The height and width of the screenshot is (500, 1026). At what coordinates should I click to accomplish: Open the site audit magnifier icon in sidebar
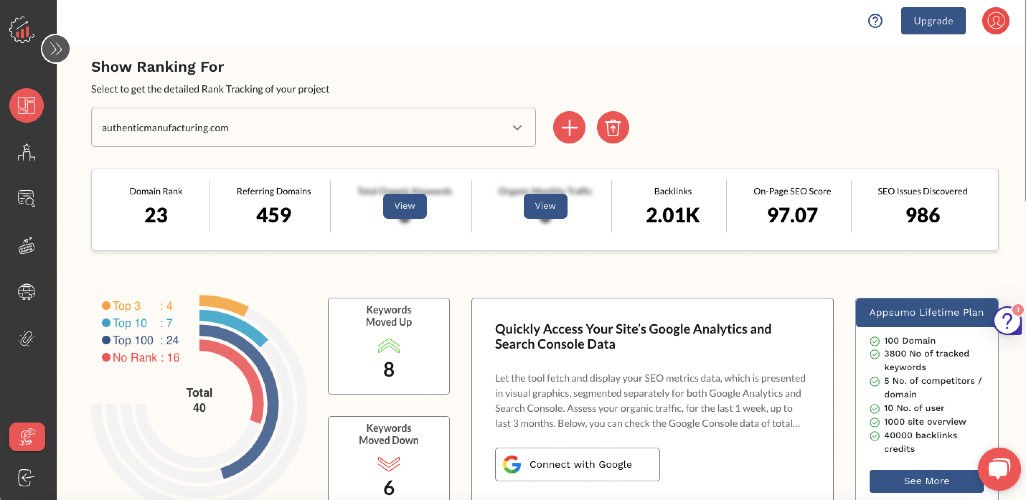[x=27, y=198]
